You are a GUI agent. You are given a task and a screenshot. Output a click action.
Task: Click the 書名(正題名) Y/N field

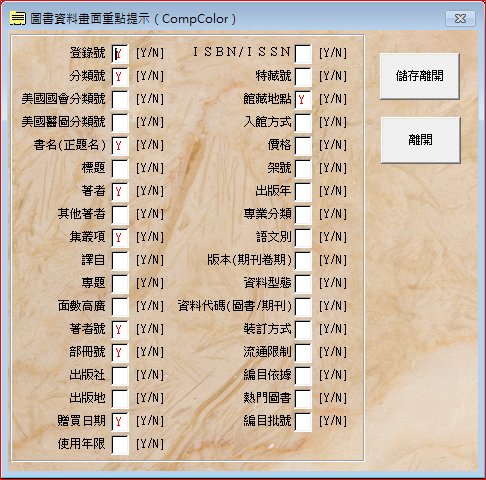tap(120, 146)
